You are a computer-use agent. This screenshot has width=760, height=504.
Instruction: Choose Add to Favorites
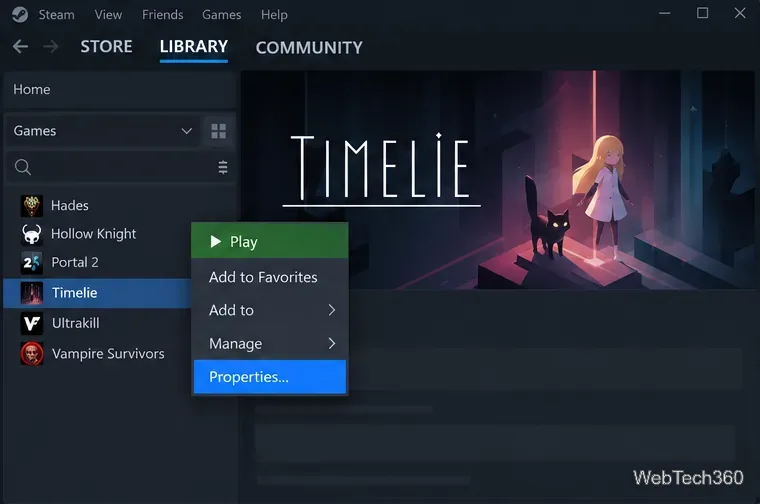[x=270, y=277]
